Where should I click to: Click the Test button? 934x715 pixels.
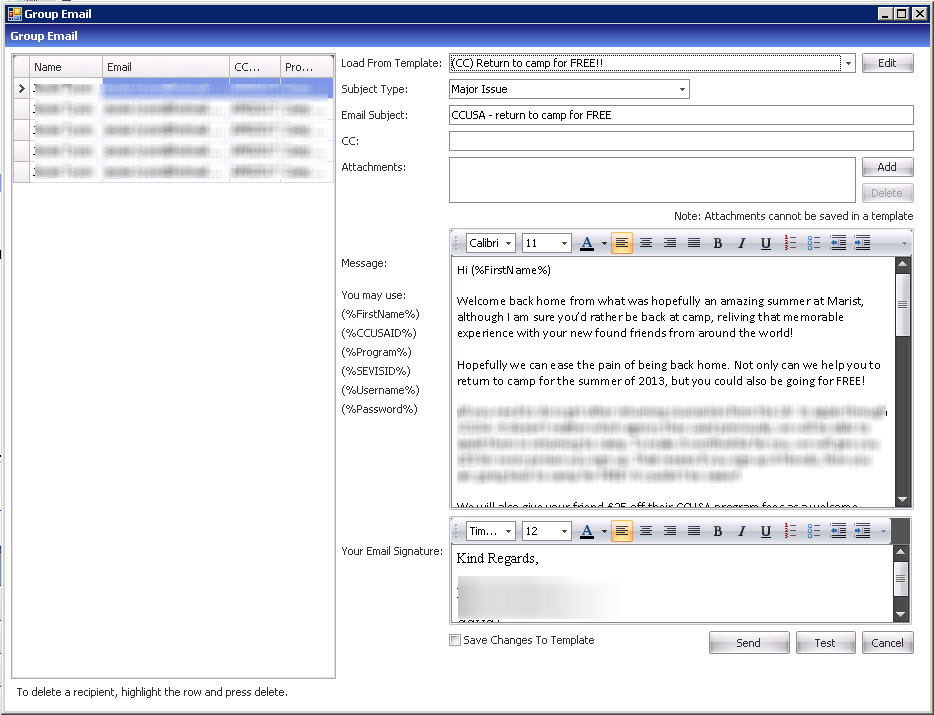click(824, 643)
